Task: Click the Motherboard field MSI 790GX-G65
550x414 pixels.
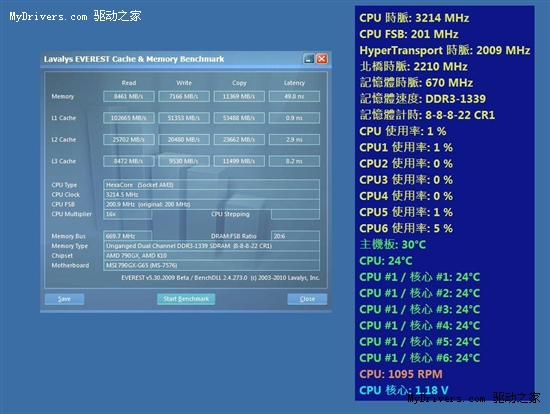Action: pos(212,266)
